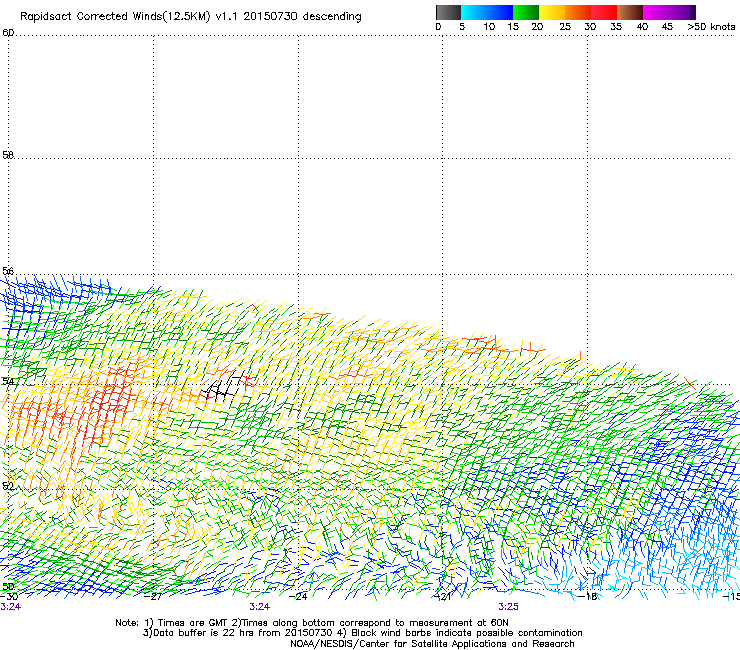The width and height of the screenshot is (740, 650).
Task: Click the longitude axis label '-30'
Action: coord(9,597)
